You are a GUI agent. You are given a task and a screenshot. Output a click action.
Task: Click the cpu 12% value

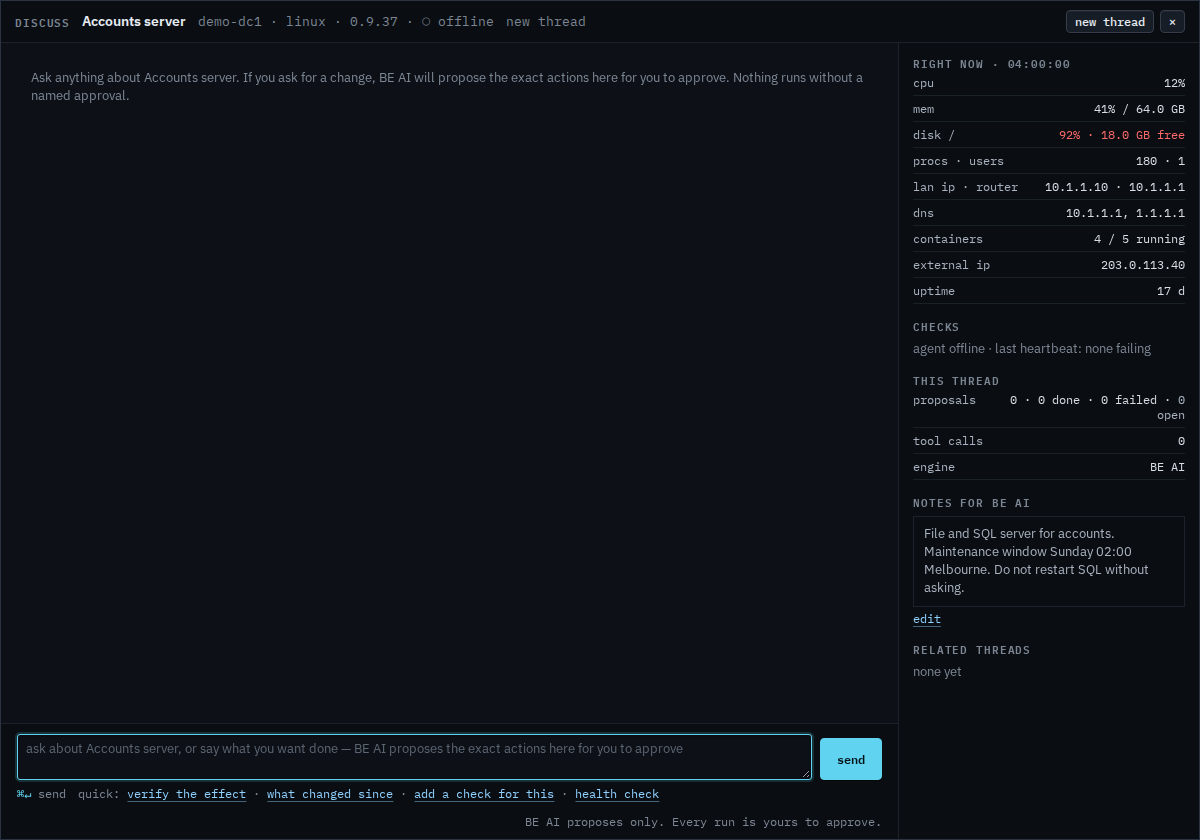tap(1174, 83)
